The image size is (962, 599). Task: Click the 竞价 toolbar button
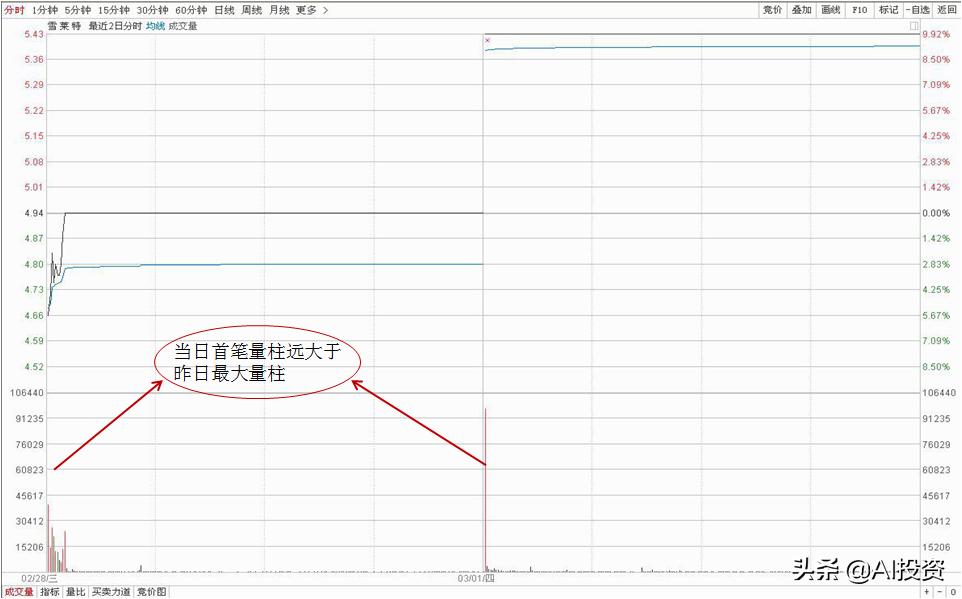772,10
